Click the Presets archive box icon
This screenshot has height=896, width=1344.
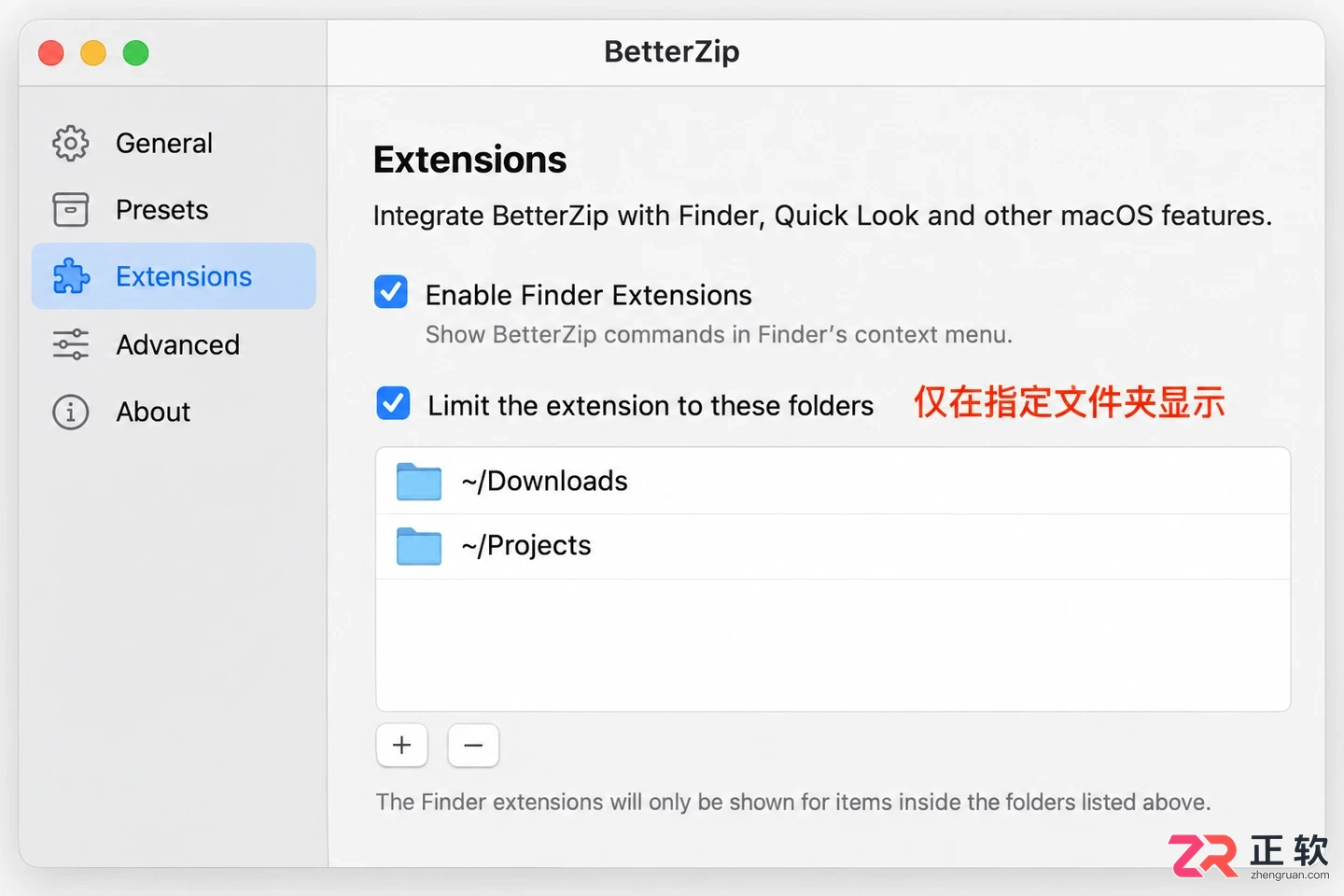(x=71, y=210)
